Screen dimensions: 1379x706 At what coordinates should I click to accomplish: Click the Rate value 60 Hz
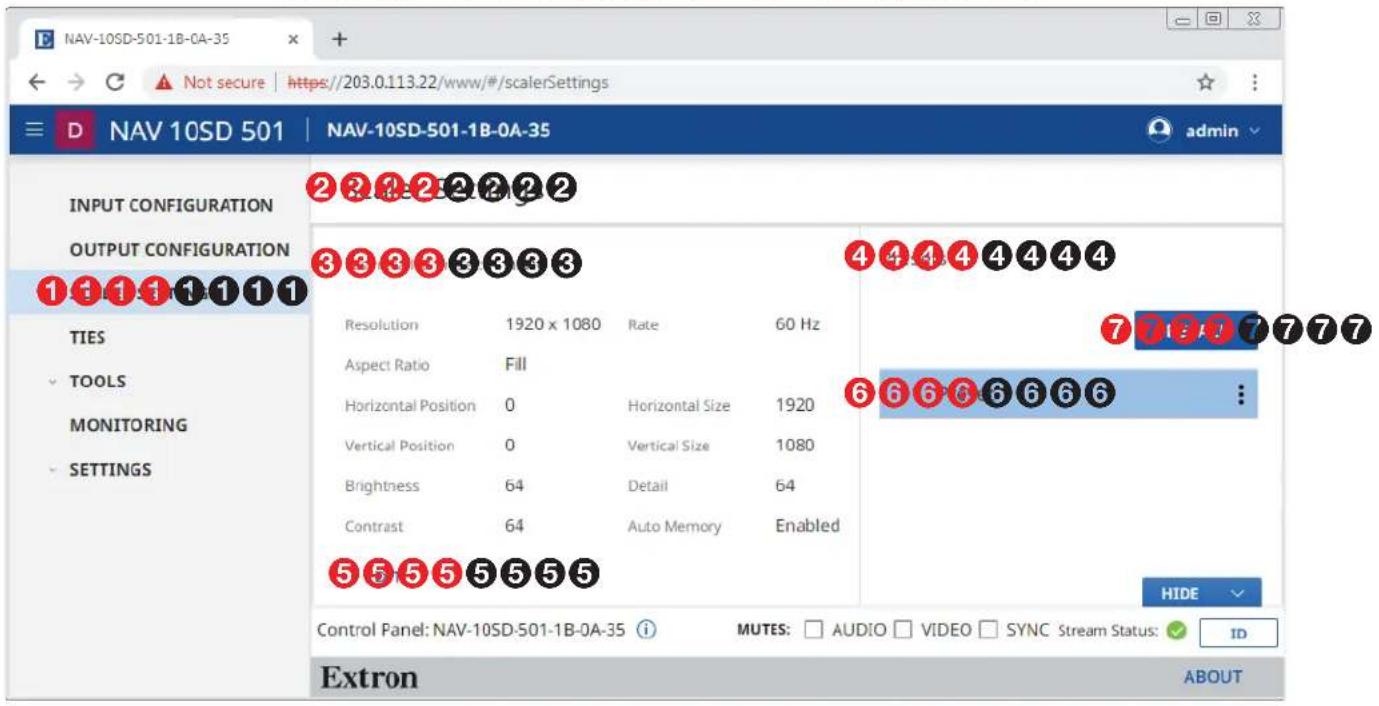(x=798, y=324)
